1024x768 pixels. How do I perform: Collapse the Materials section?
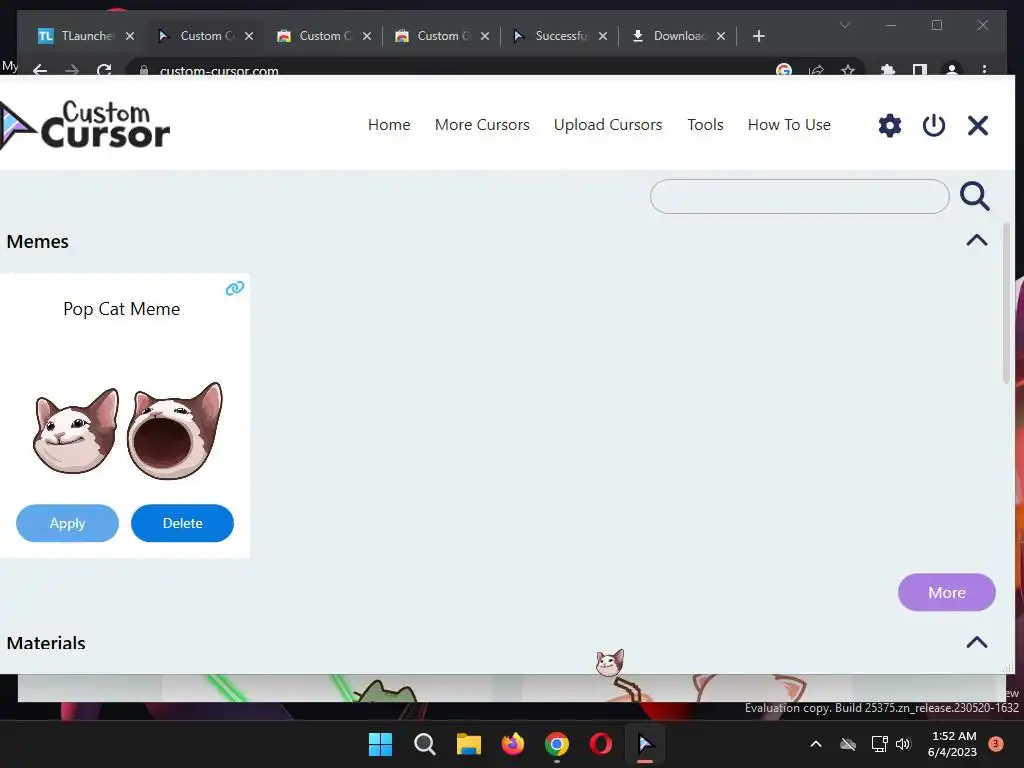click(977, 643)
